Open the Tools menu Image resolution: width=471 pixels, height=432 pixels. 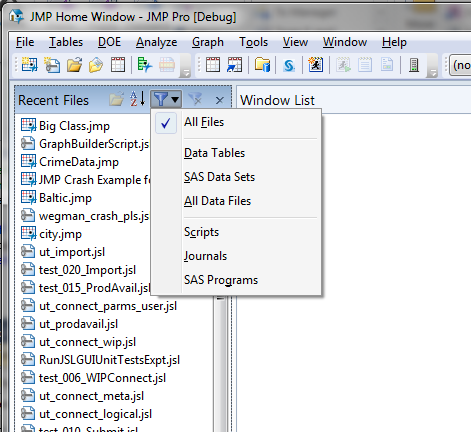pos(253,42)
